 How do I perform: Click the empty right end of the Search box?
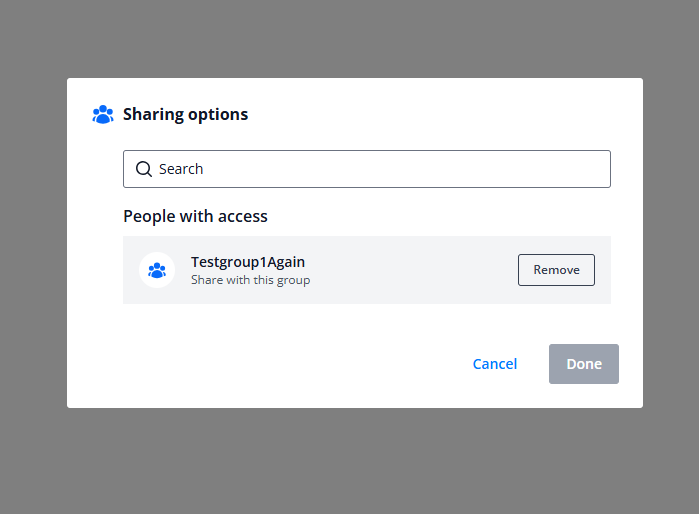535,169
